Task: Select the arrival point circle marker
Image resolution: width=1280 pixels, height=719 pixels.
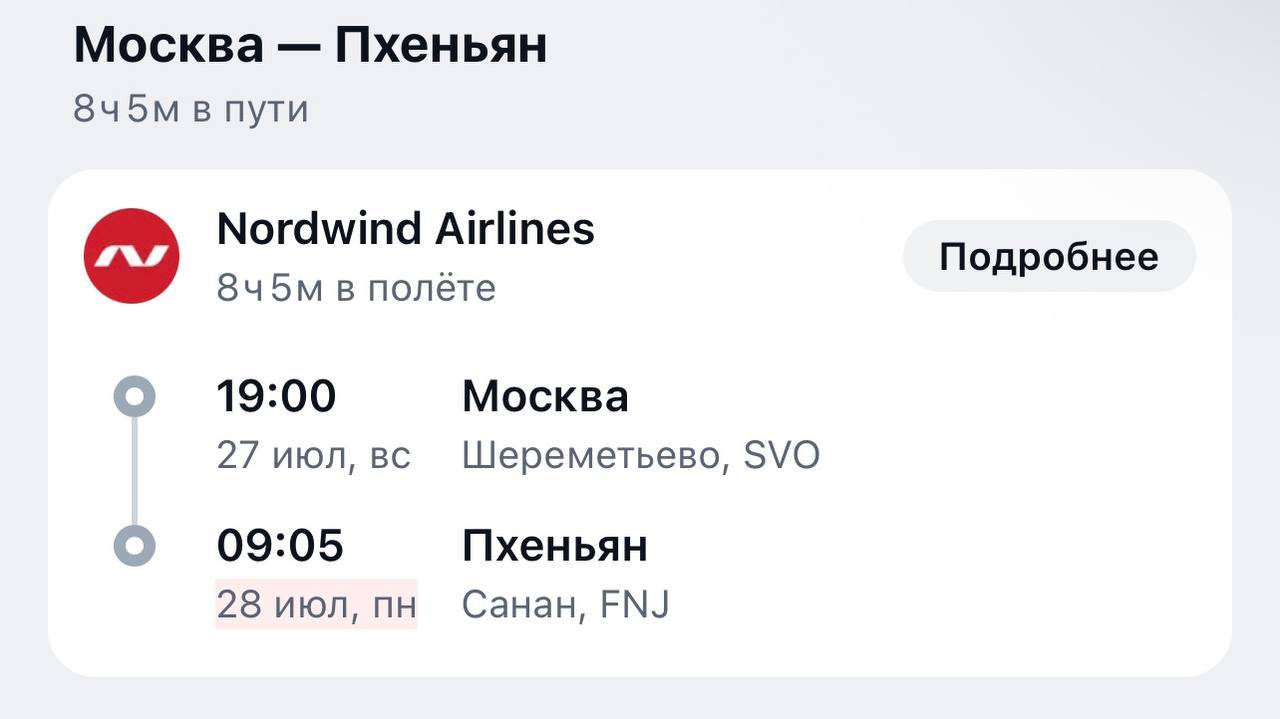Action: pyautogui.click(x=135, y=546)
